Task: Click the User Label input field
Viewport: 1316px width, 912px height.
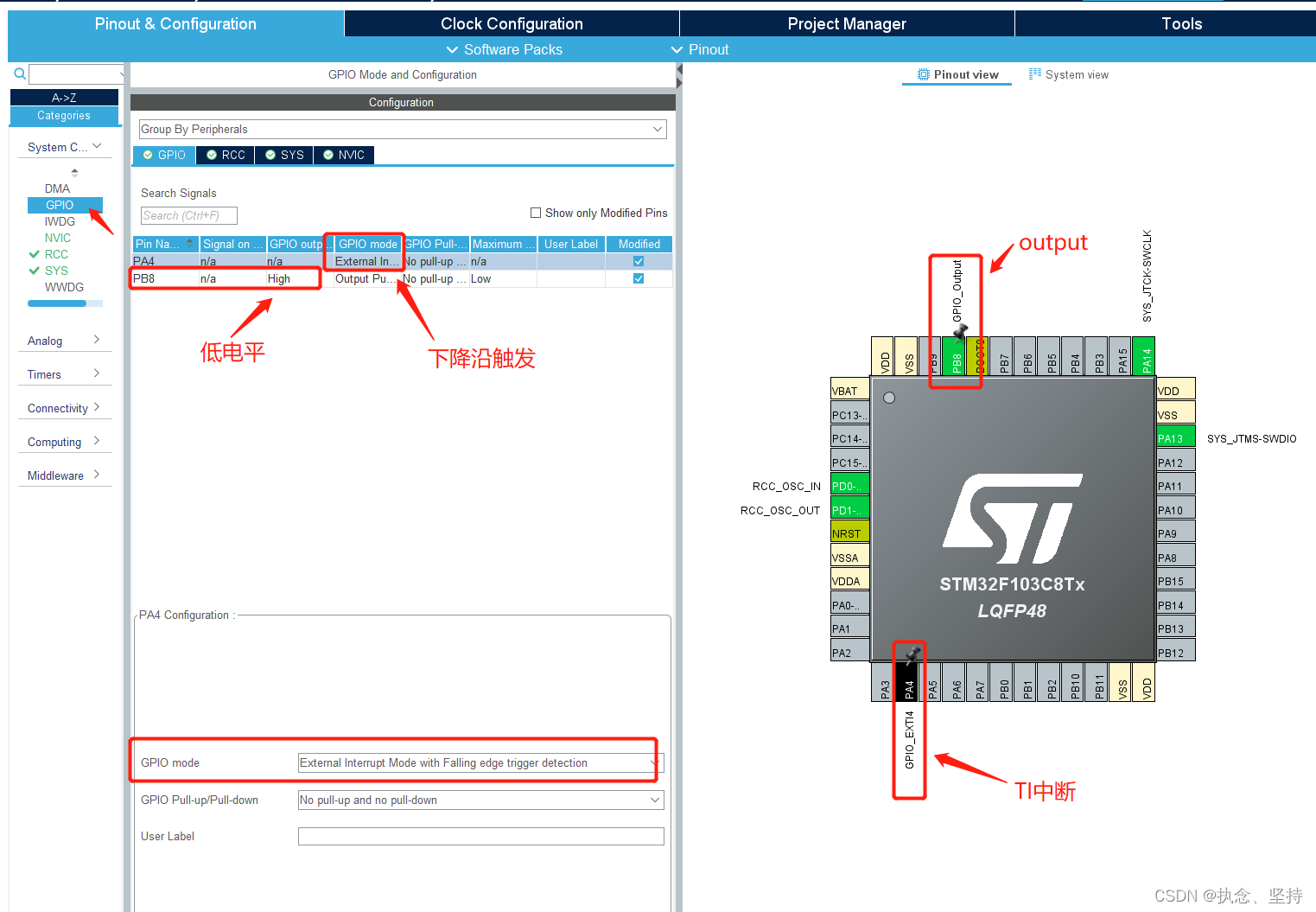Action: 480,836
